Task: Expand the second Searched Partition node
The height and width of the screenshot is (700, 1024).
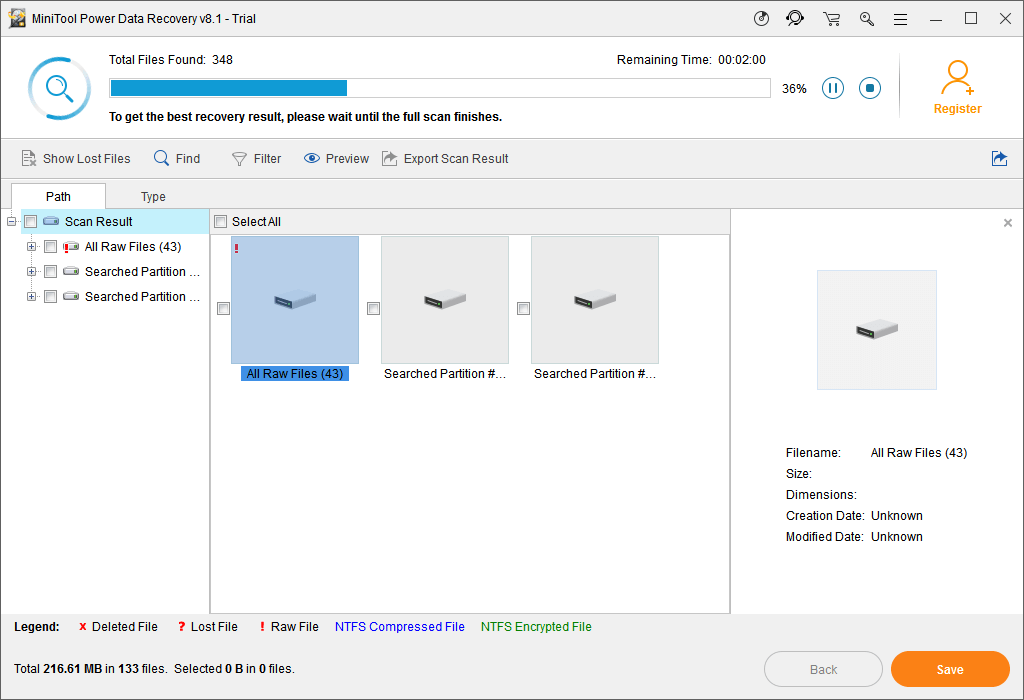Action: coord(31,296)
